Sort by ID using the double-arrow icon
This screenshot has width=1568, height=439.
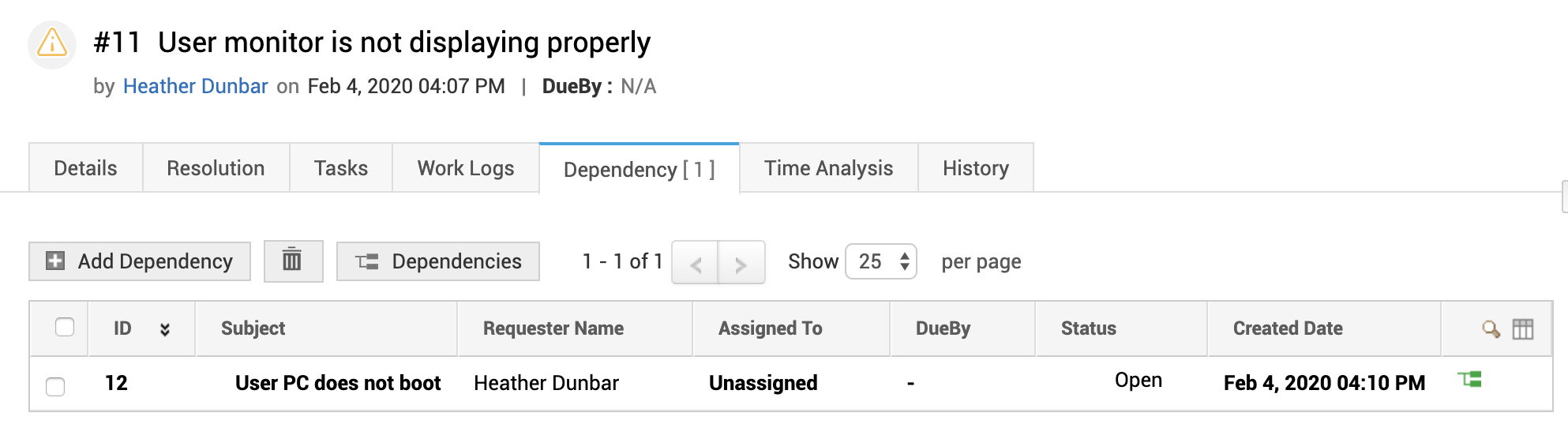(165, 329)
